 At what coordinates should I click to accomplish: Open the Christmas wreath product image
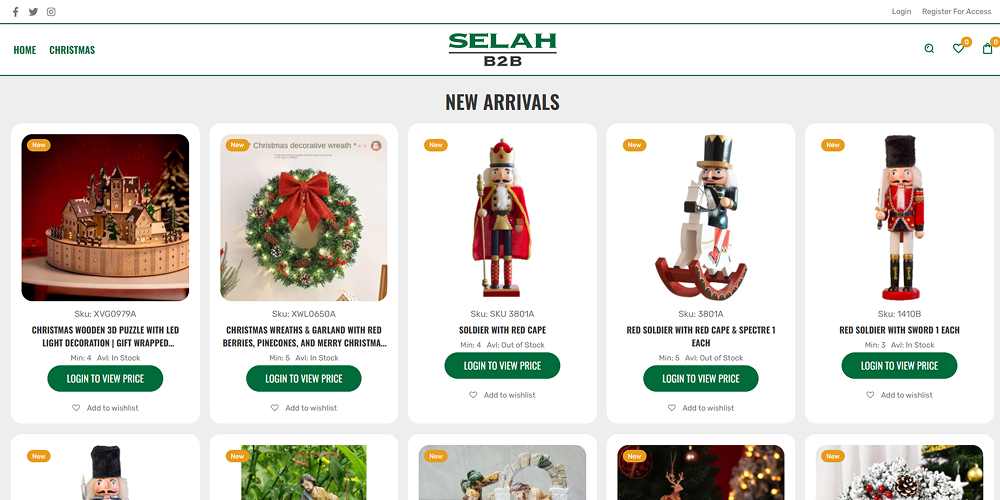[304, 217]
